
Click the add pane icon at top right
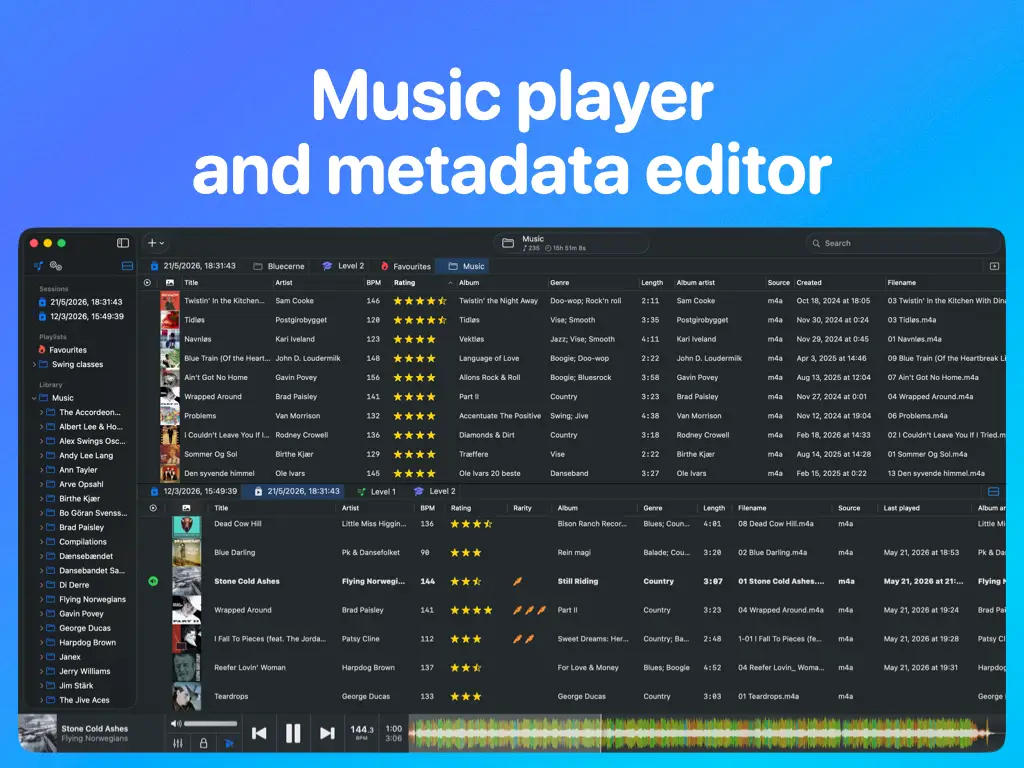tap(995, 266)
